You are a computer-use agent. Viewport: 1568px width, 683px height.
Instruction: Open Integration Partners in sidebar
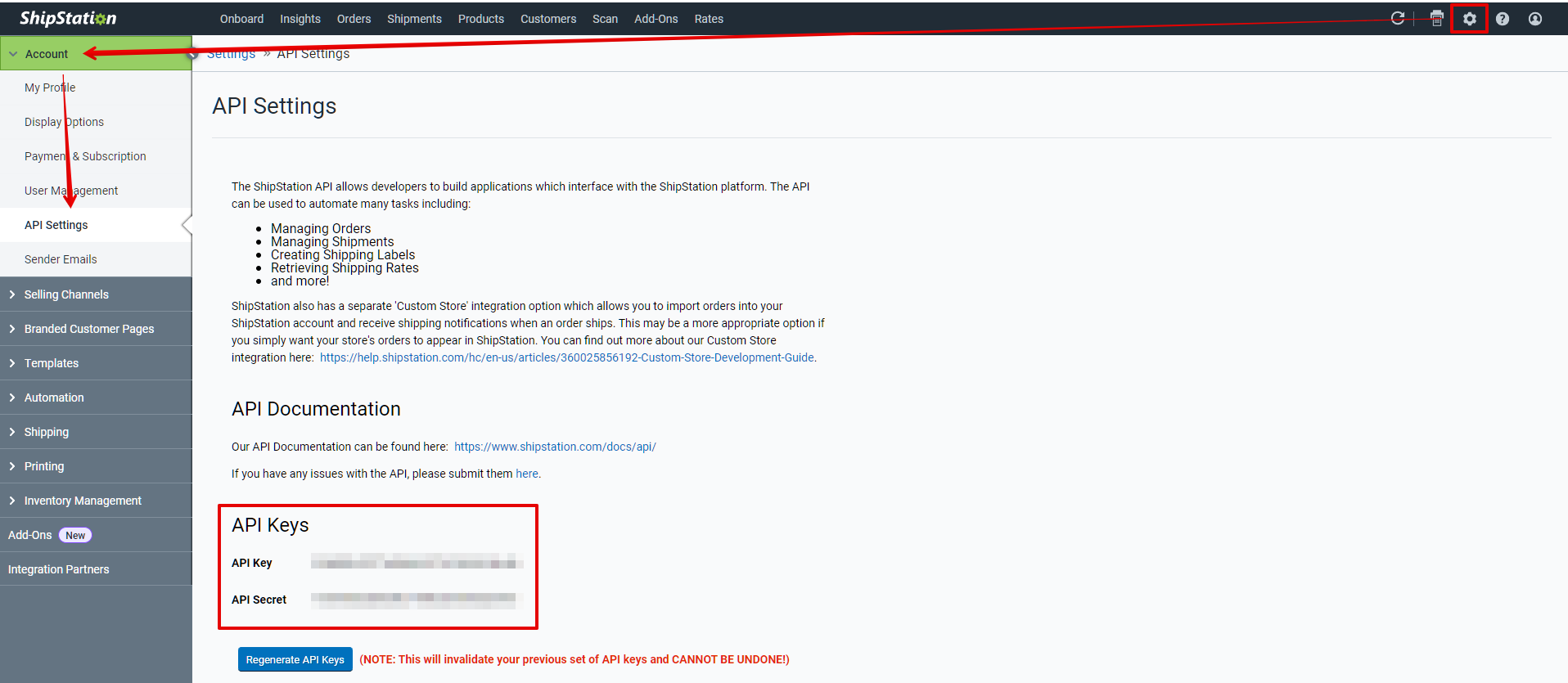click(x=96, y=569)
